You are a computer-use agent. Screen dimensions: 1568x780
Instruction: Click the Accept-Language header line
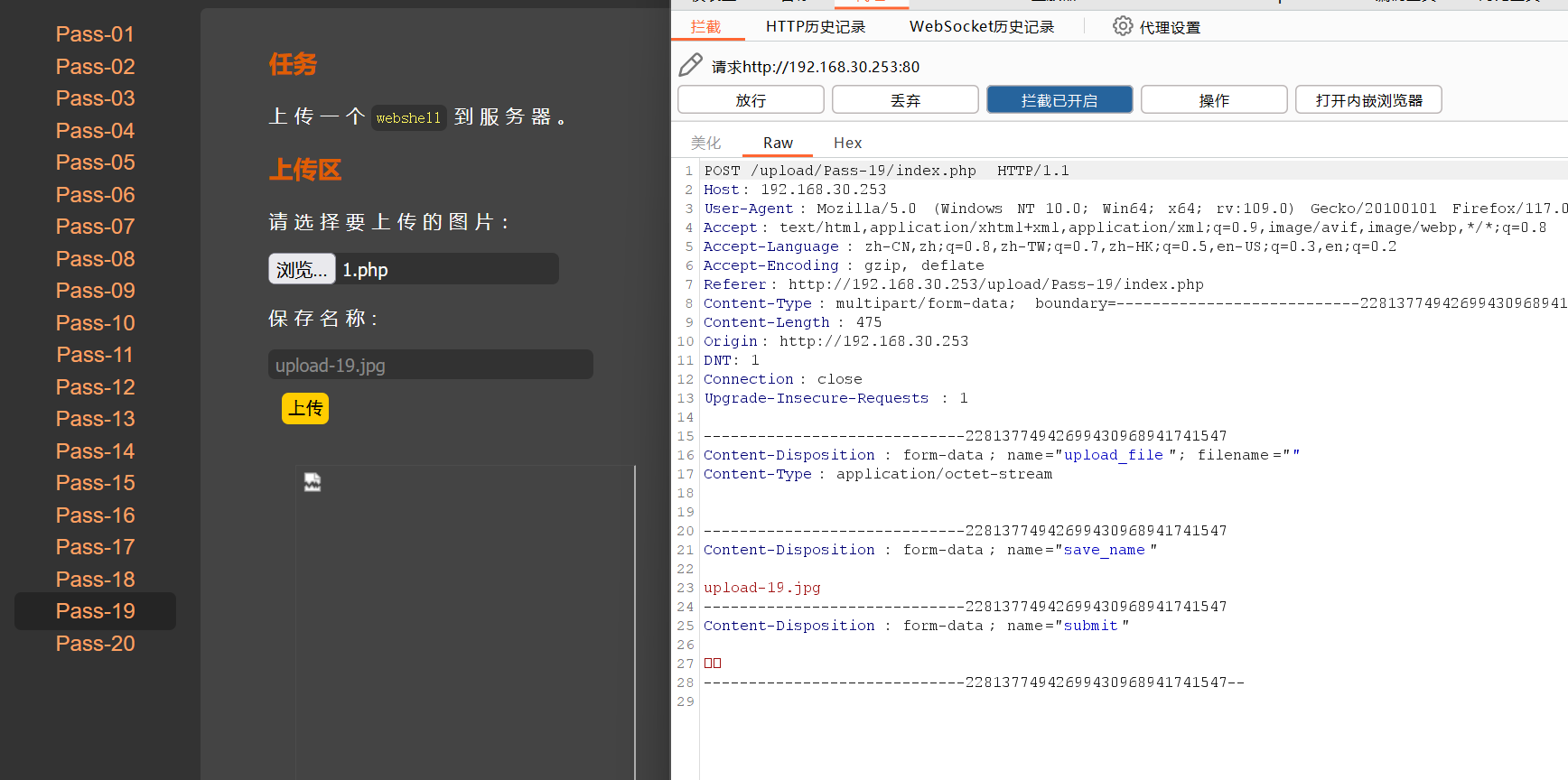coord(1050,246)
